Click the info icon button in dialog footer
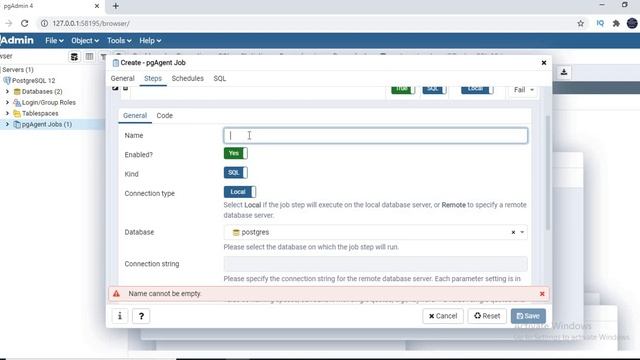 click(x=120, y=316)
